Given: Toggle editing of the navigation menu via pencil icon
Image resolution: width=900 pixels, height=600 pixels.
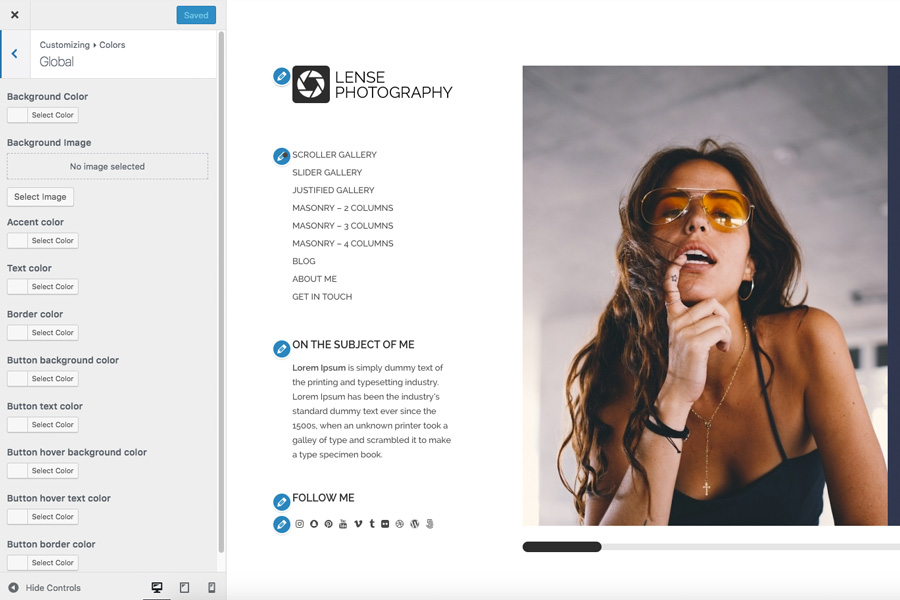Looking at the screenshot, I should pyautogui.click(x=282, y=156).
